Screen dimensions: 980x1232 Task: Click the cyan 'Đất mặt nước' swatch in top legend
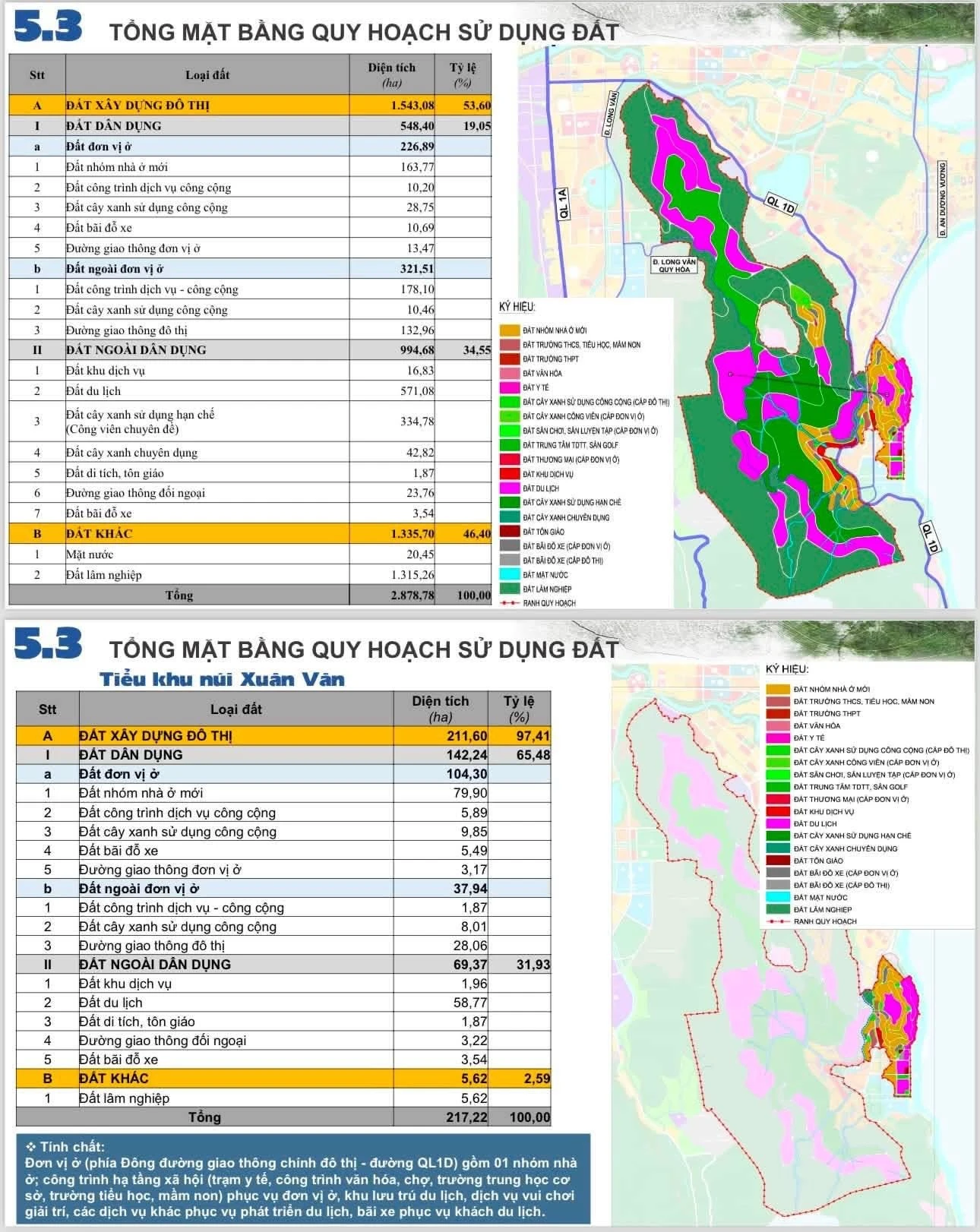tap(509, 575)
